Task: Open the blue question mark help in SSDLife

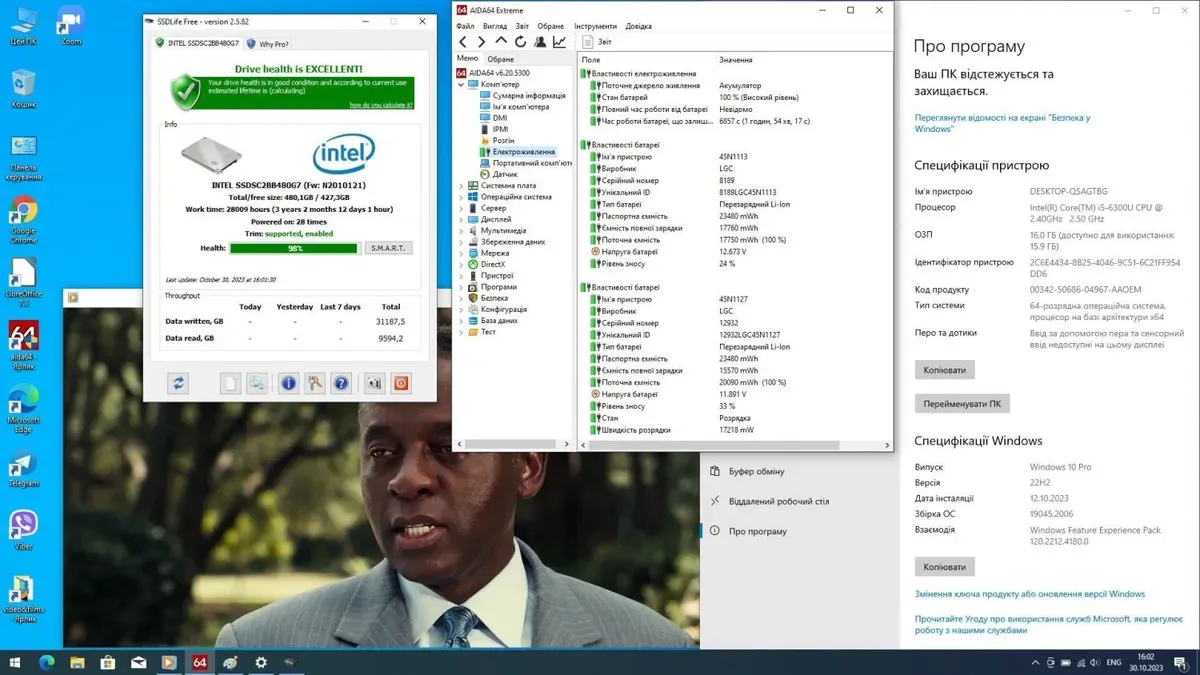Action: [x=341, y=383]
